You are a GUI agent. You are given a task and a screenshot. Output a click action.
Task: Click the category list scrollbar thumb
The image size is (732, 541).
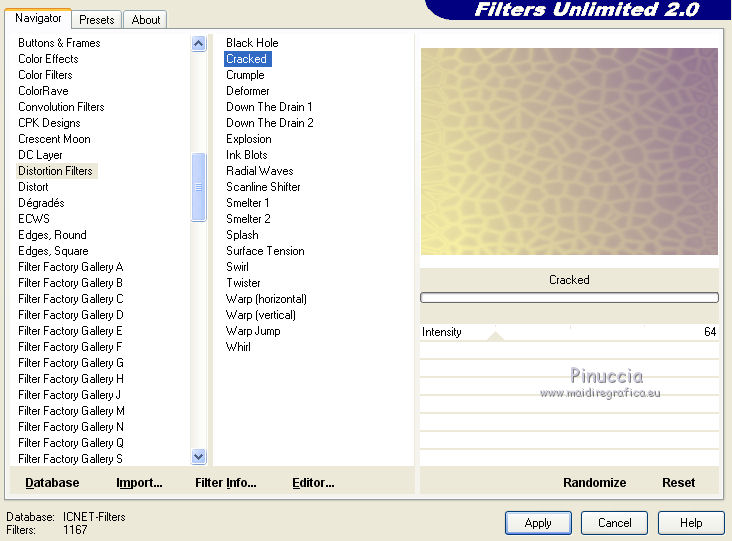(198, 187)
